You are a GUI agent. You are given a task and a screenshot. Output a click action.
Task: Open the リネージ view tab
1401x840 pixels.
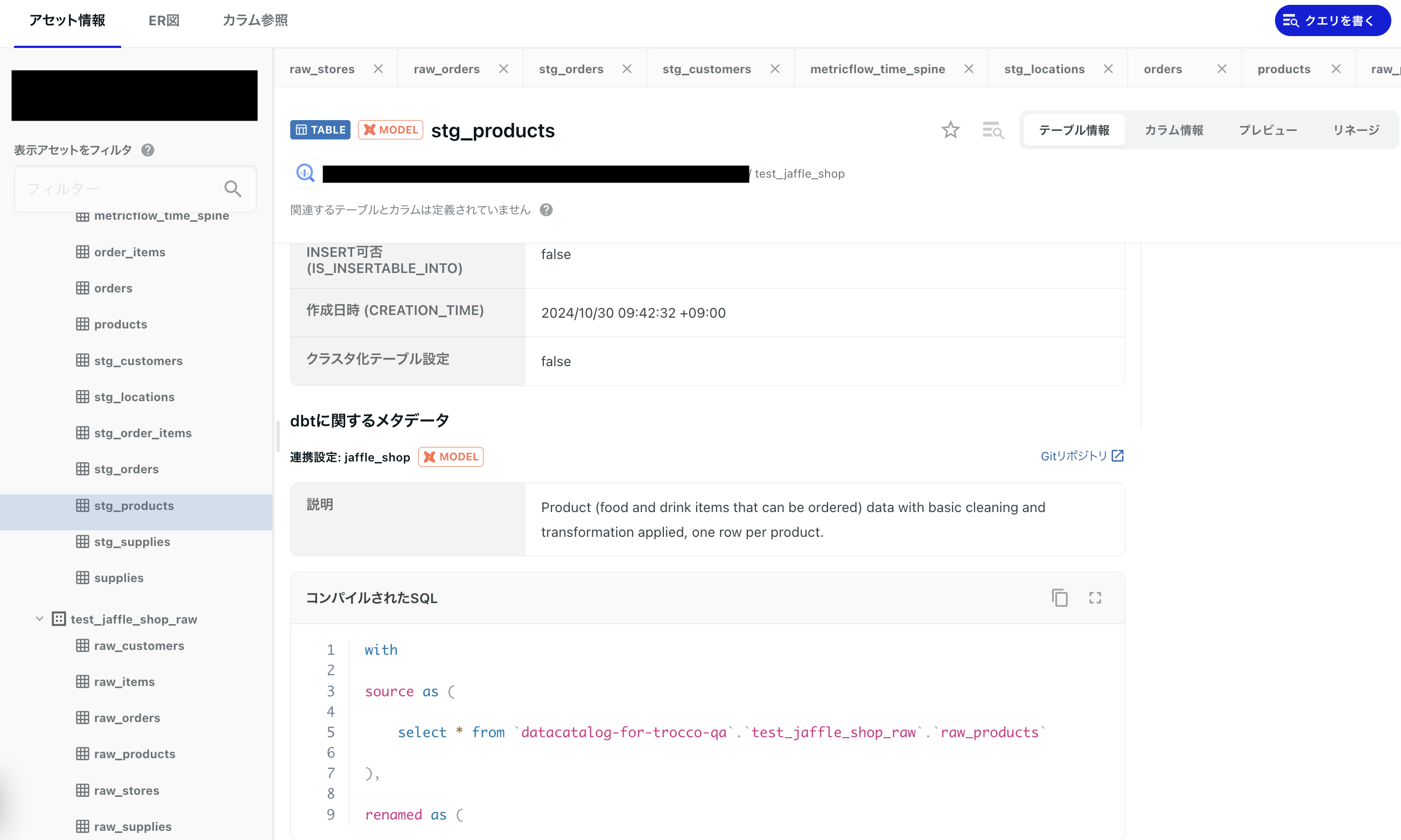point(1356,130)
